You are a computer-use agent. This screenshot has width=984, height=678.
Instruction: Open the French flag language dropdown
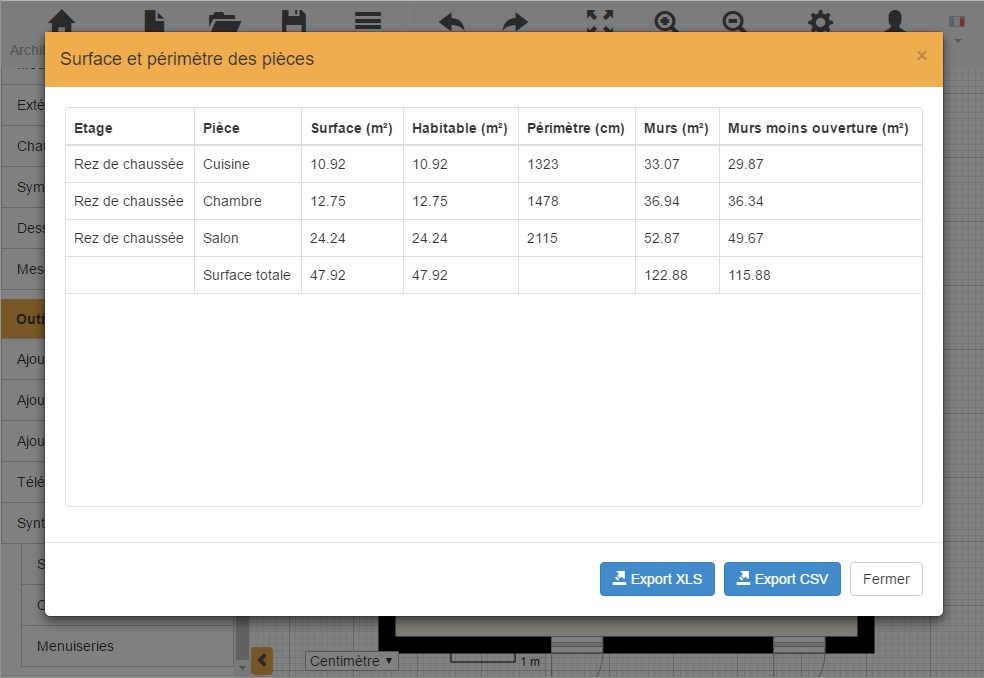click(x=957, y=26)
